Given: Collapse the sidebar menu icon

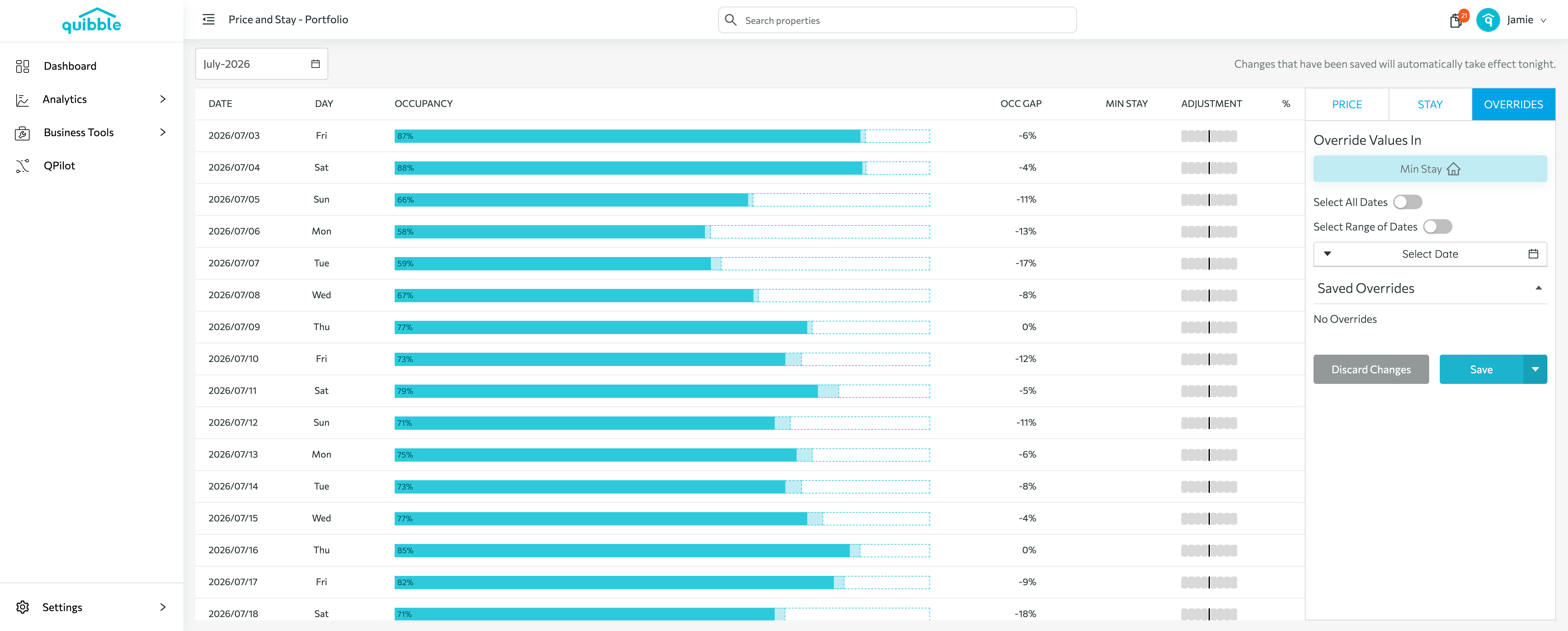Looking at the screenshot, I should (208, 20).
